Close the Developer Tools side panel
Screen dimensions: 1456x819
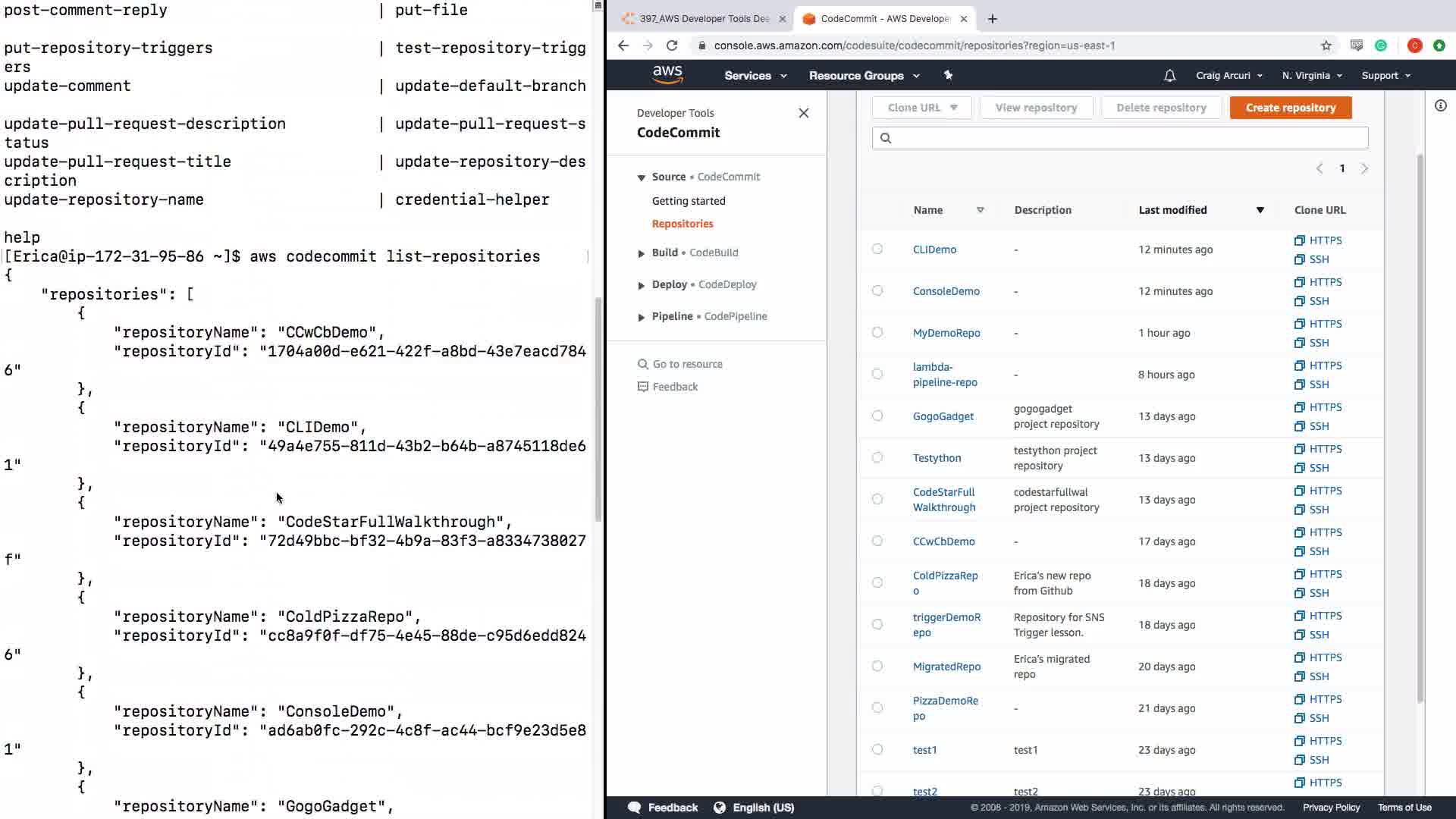pos(803,113)
